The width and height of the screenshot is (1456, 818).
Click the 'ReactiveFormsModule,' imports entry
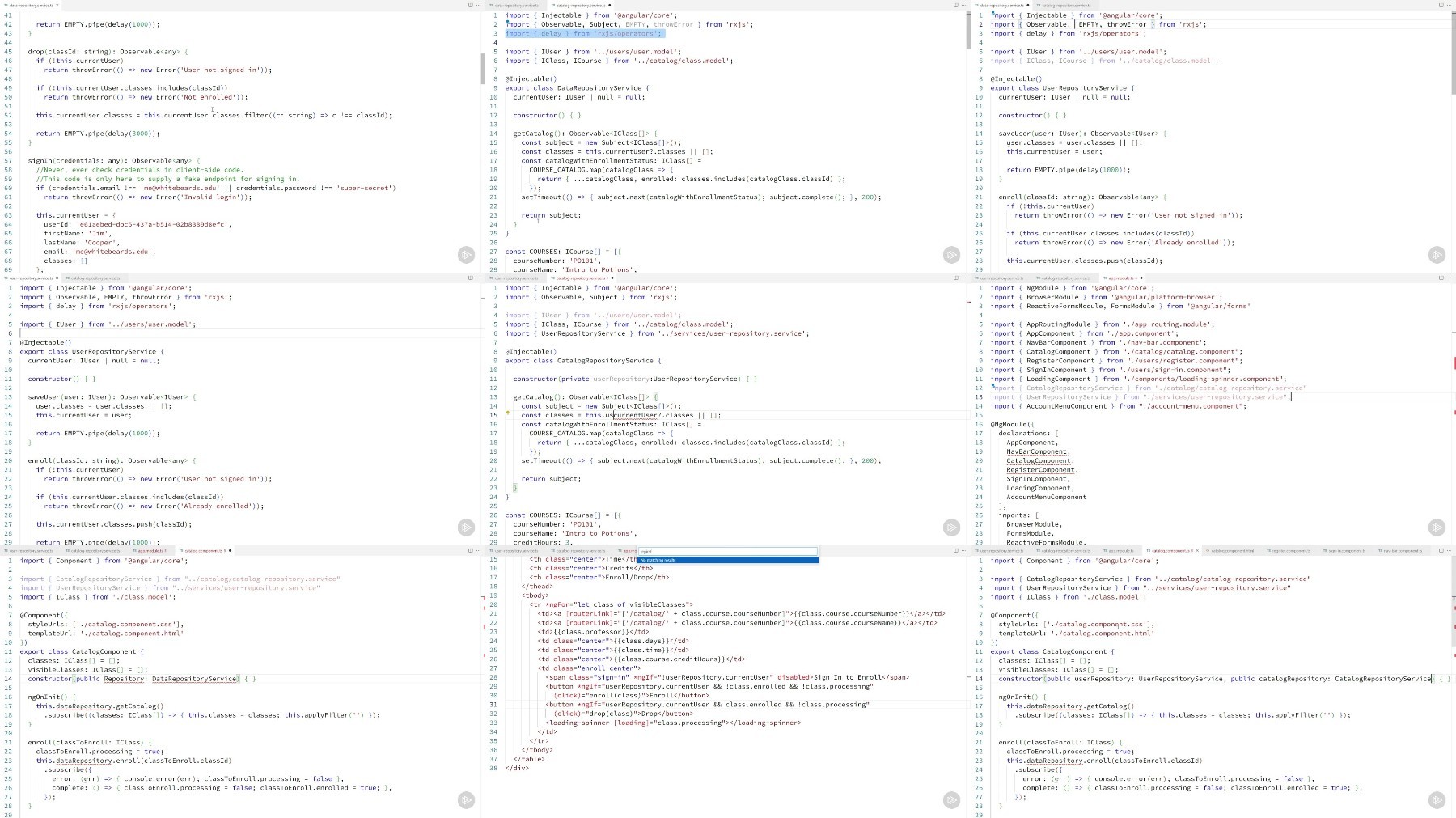click(1046, 542)
